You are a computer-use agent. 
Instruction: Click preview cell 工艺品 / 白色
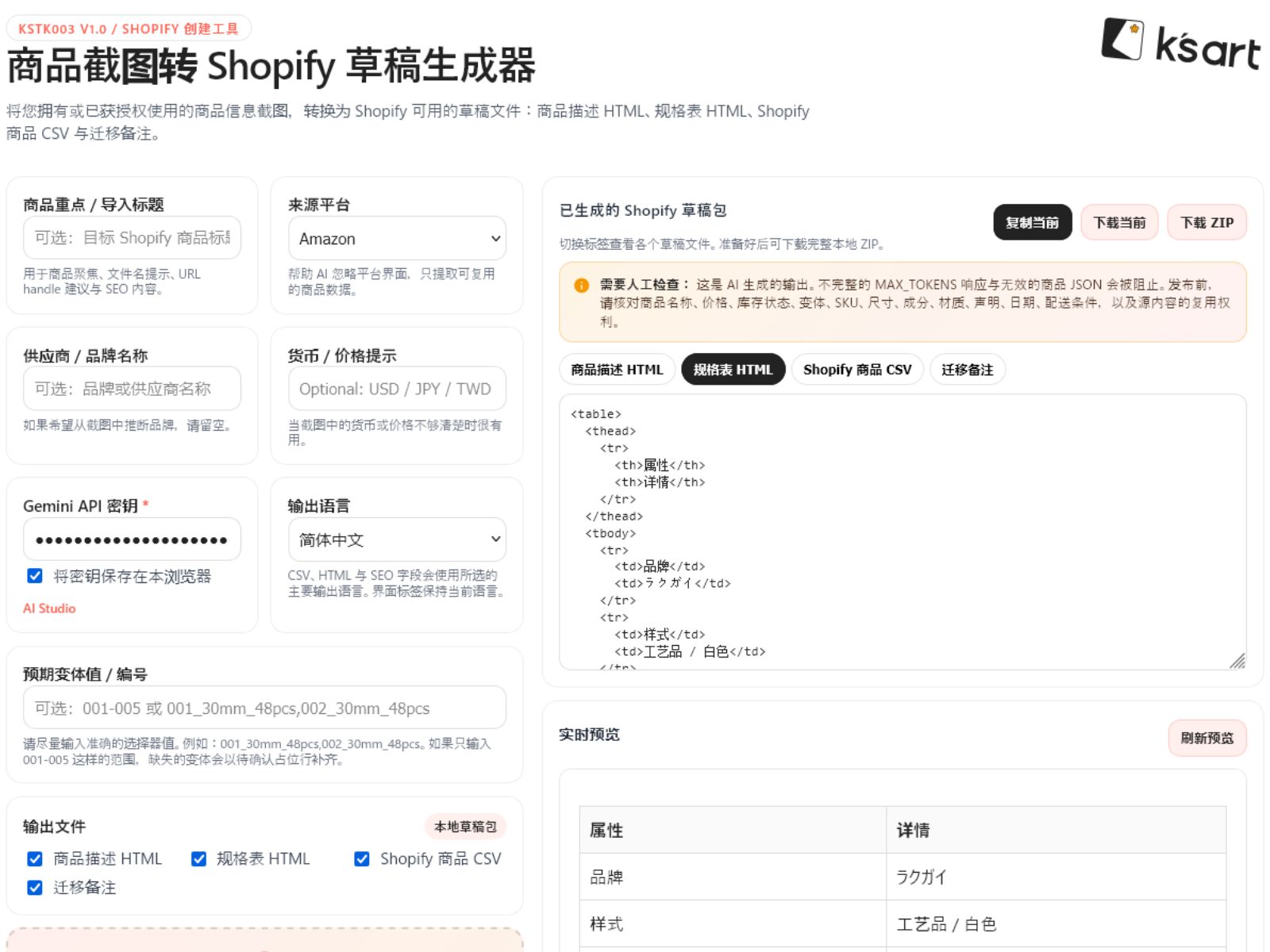tap(1056, 924)
